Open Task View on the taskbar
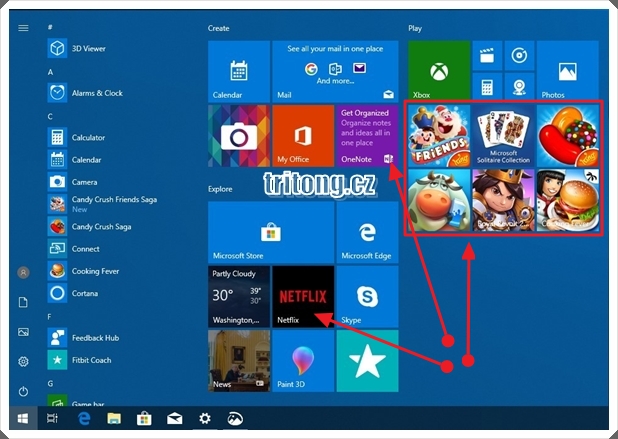Viewport: 618px width, 439px height. (52, 419)
